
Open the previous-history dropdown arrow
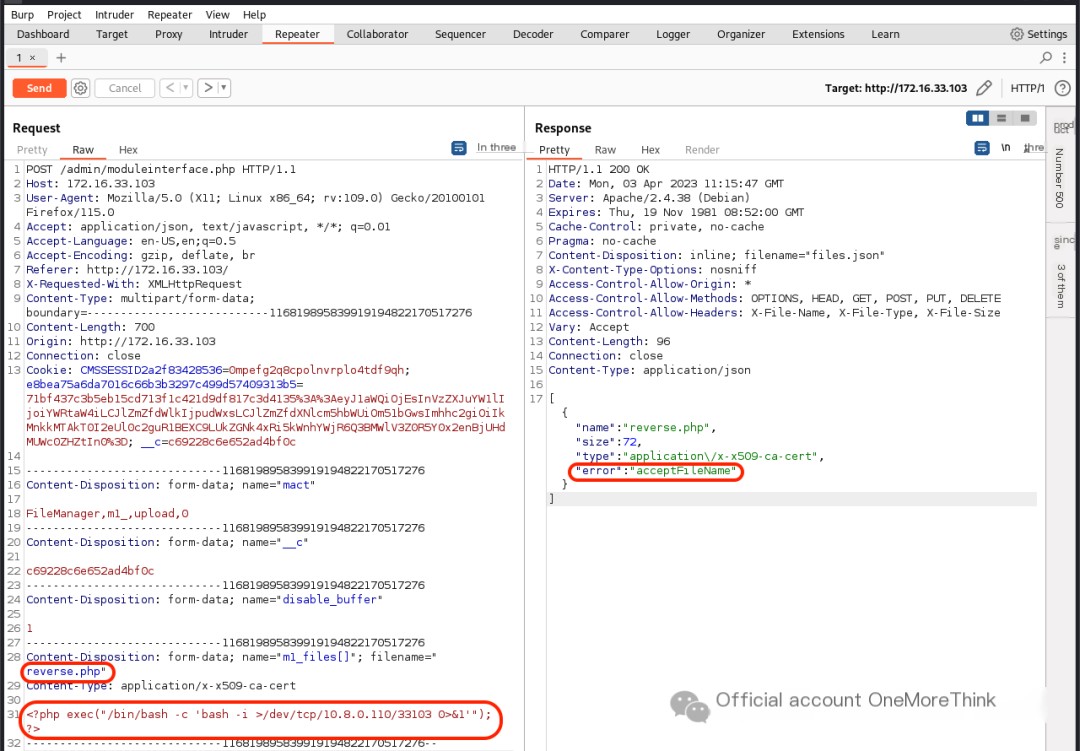(185, 88)
